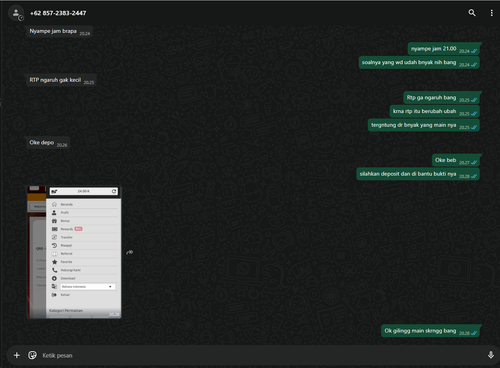The width and height of the screenshot is (500, 368).
Task: Click the attach plus icon
Action: click(17, 355)
